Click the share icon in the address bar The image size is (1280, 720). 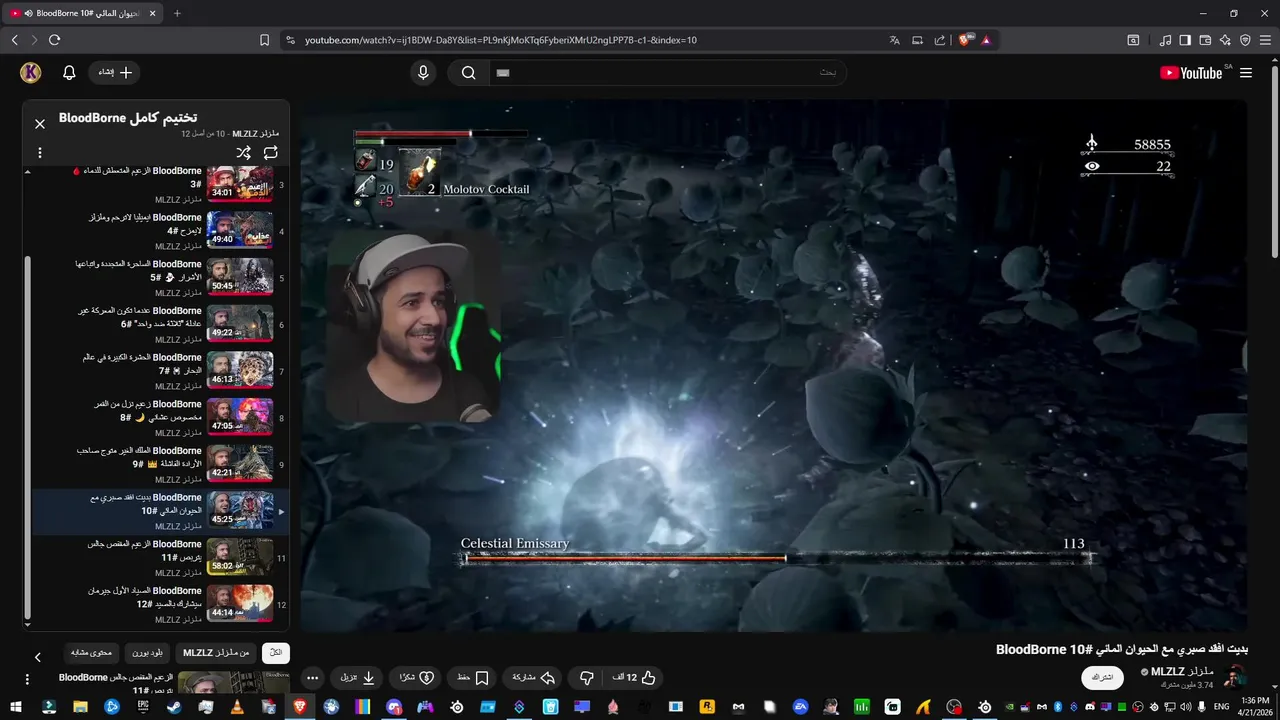(x=940, y=40)
